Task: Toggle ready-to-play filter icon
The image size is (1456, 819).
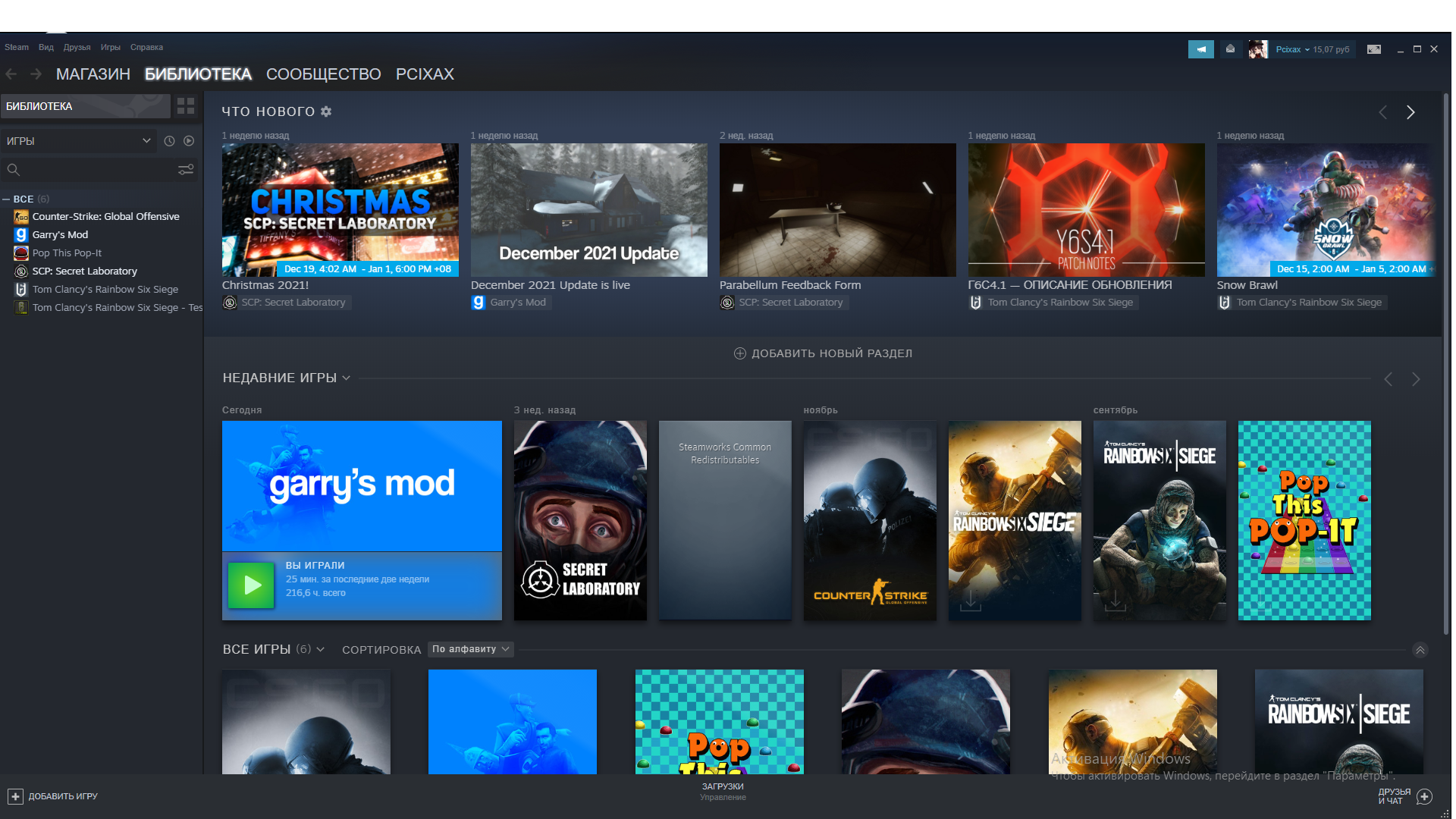Action: tap(189, 141)
